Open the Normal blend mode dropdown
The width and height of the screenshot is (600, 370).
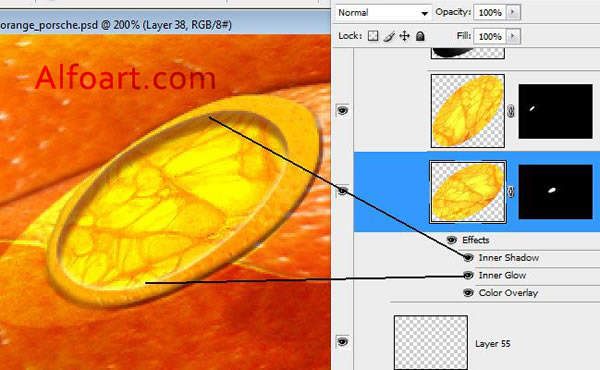tap(383, 13)
